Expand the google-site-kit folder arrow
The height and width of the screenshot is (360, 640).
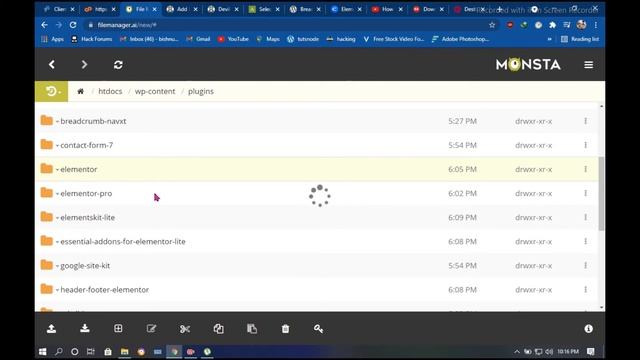57,266
